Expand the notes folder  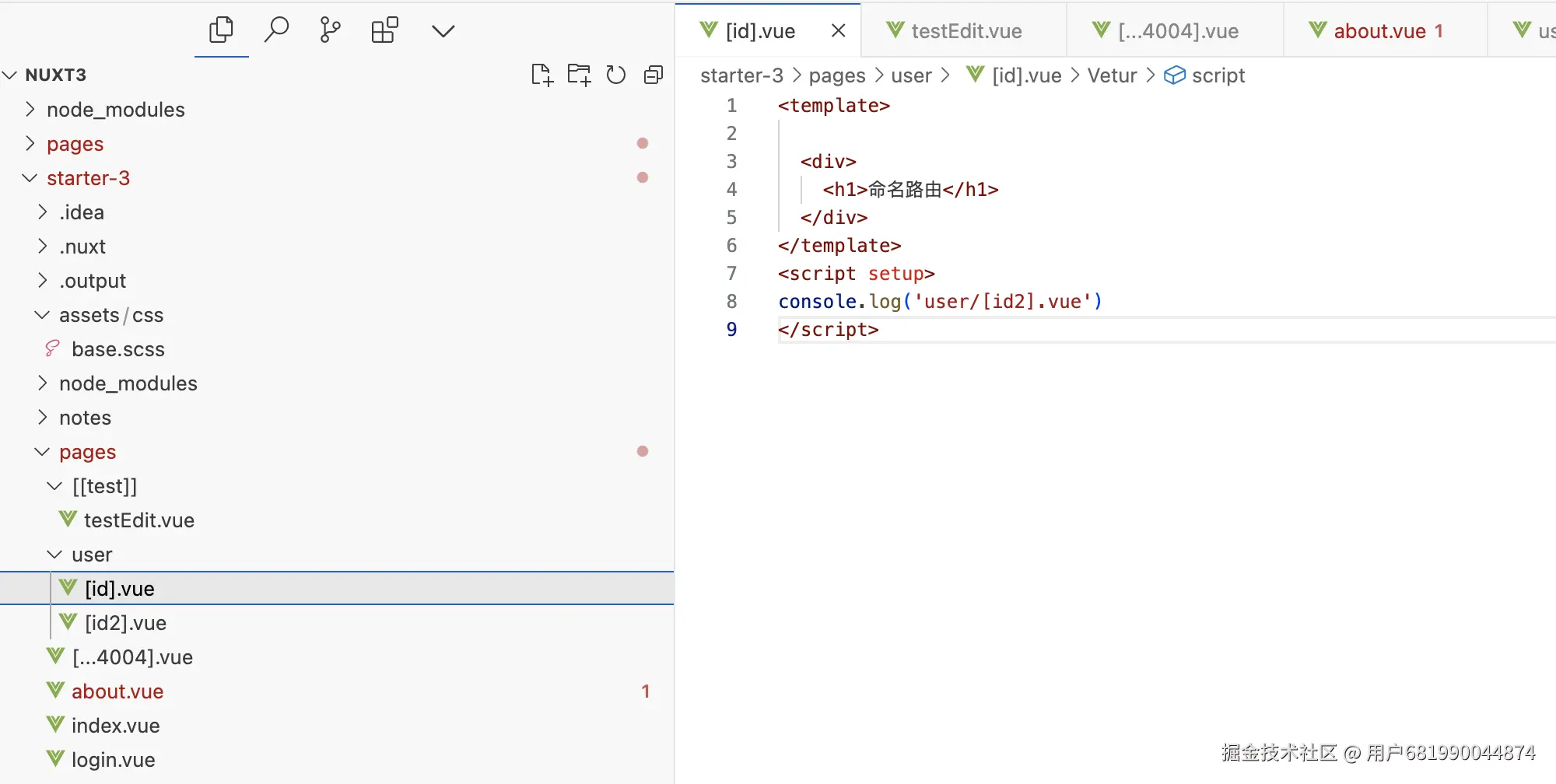(43, 417)
